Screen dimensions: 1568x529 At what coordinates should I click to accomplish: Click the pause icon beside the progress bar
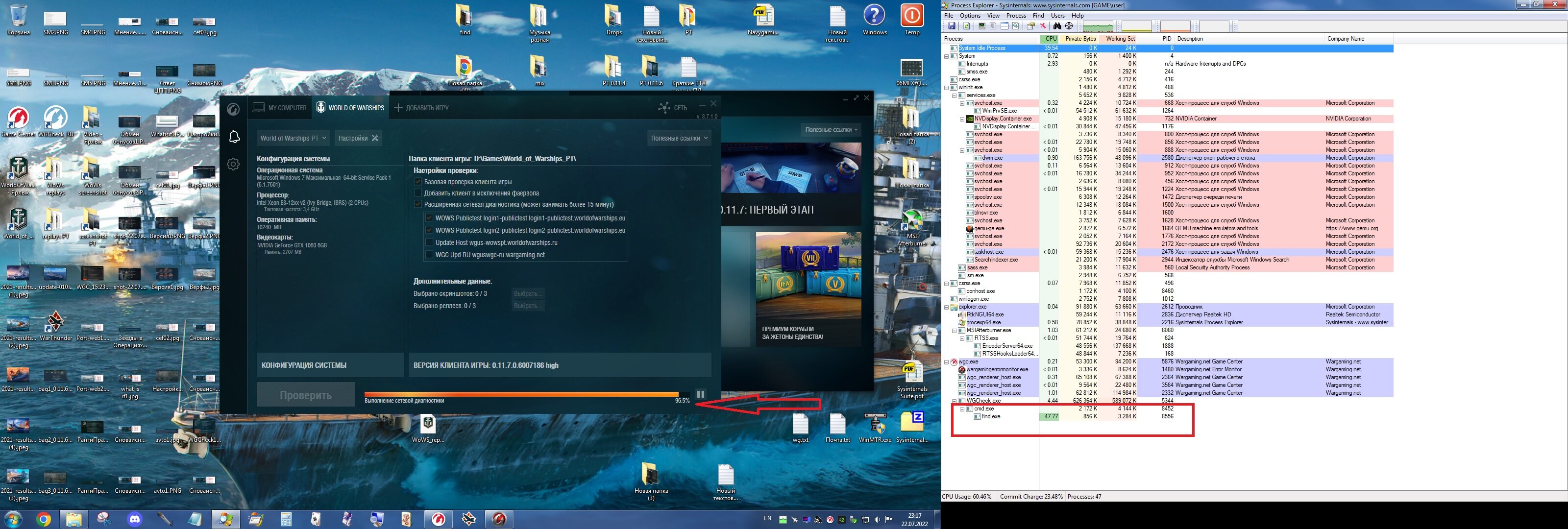700,394
